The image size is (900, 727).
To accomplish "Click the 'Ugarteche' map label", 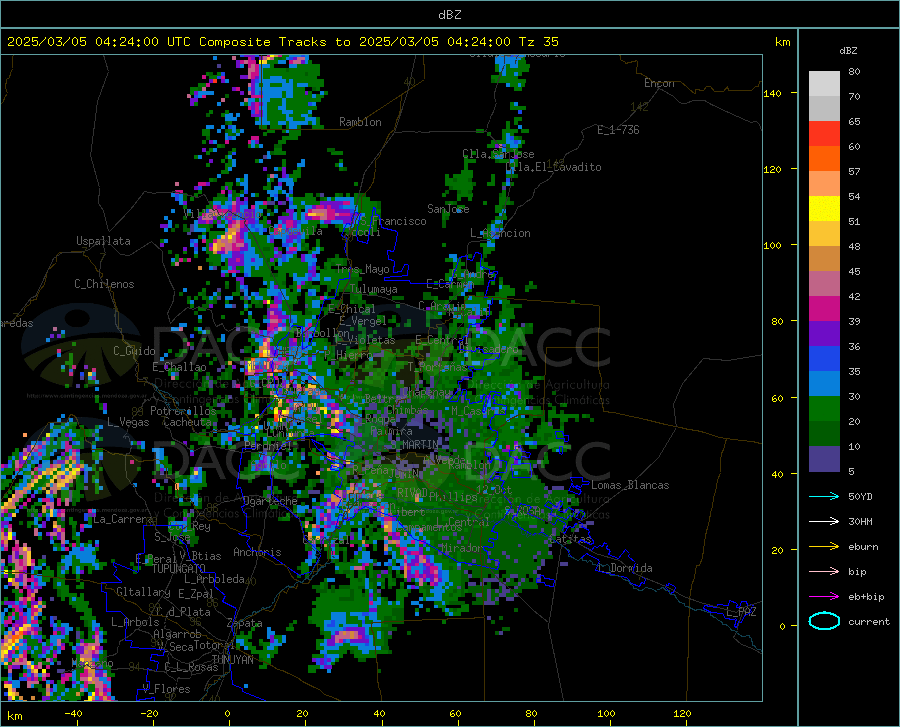I will tap(270, 501).
